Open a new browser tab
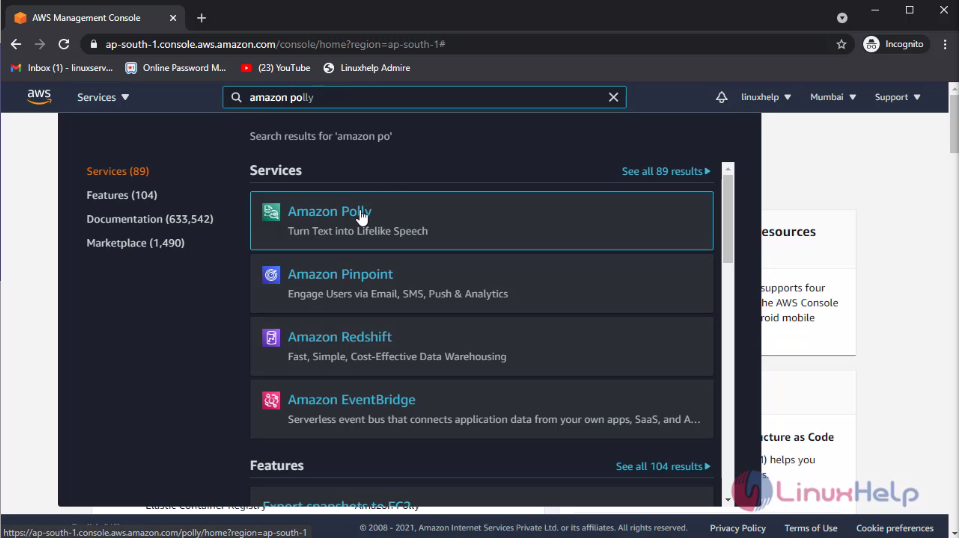Viewport: 959px width, 538px height. 201,18
